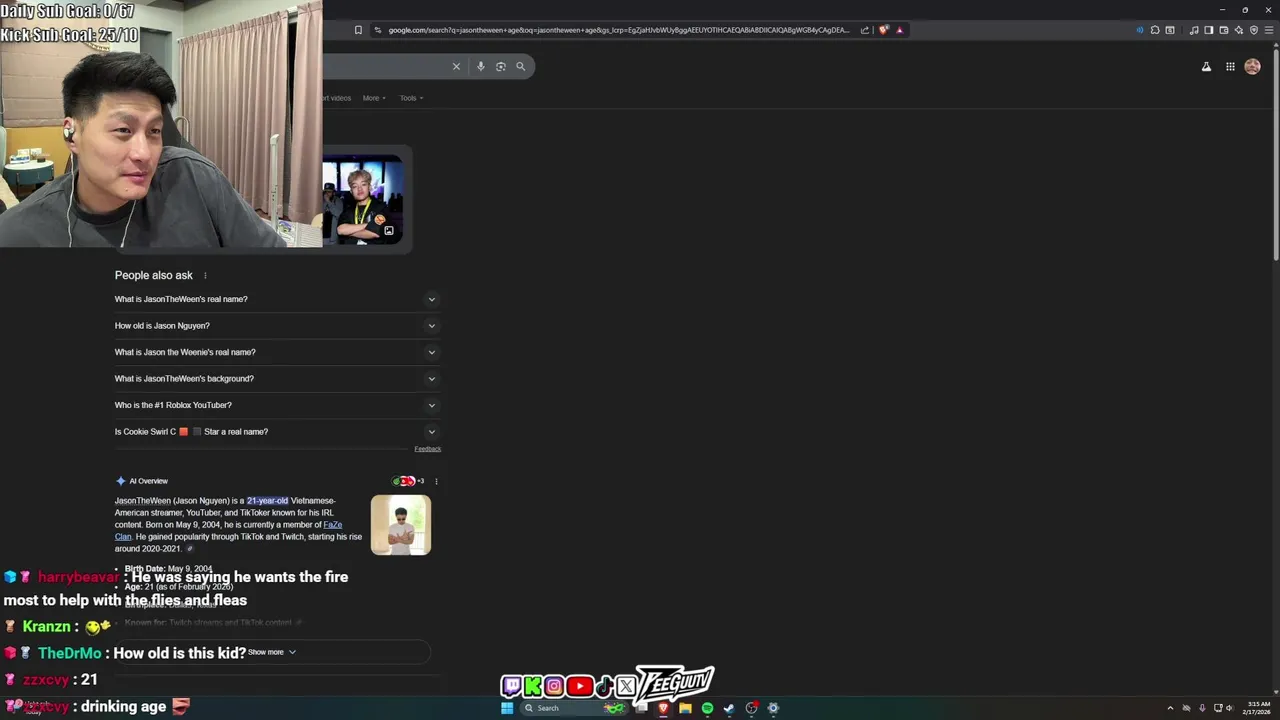This screenshot has width=1280, height=720.
Task: Open the Settings gear on the taskbar
Action: (773, 708)
